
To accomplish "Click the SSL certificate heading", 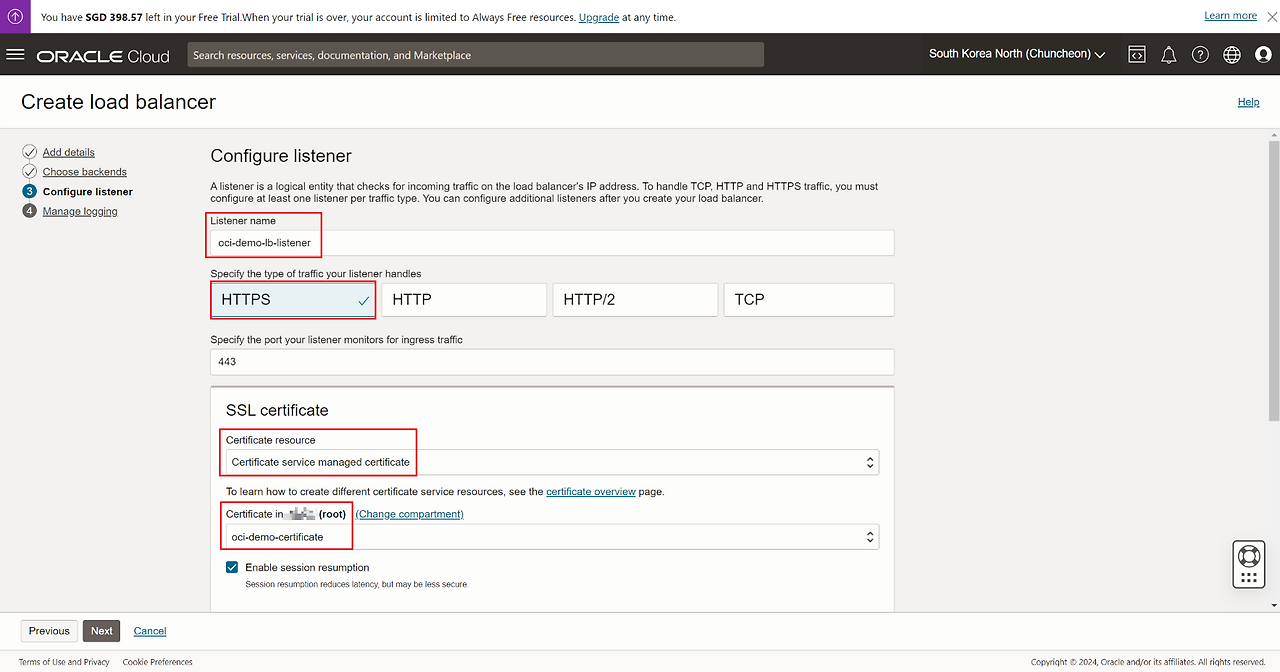I will [x=277, y=410].
